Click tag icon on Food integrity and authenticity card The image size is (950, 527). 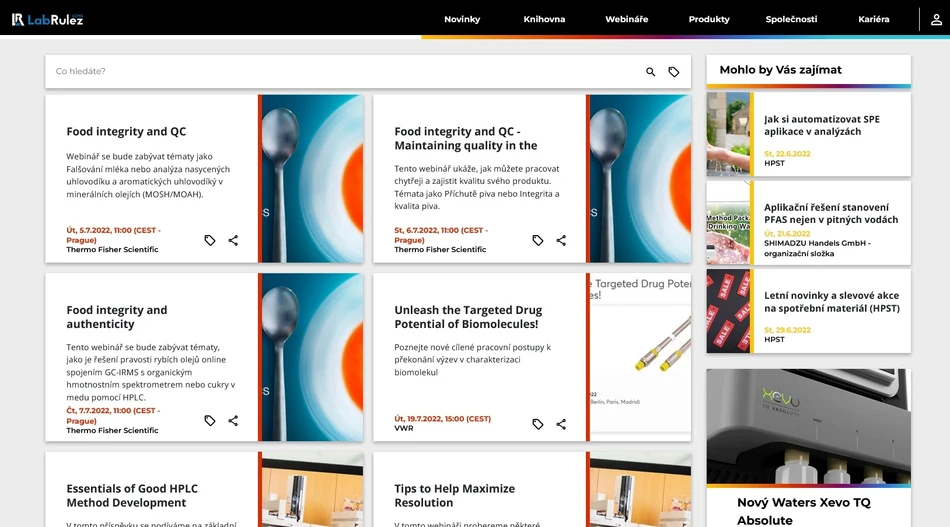[210, 420]
